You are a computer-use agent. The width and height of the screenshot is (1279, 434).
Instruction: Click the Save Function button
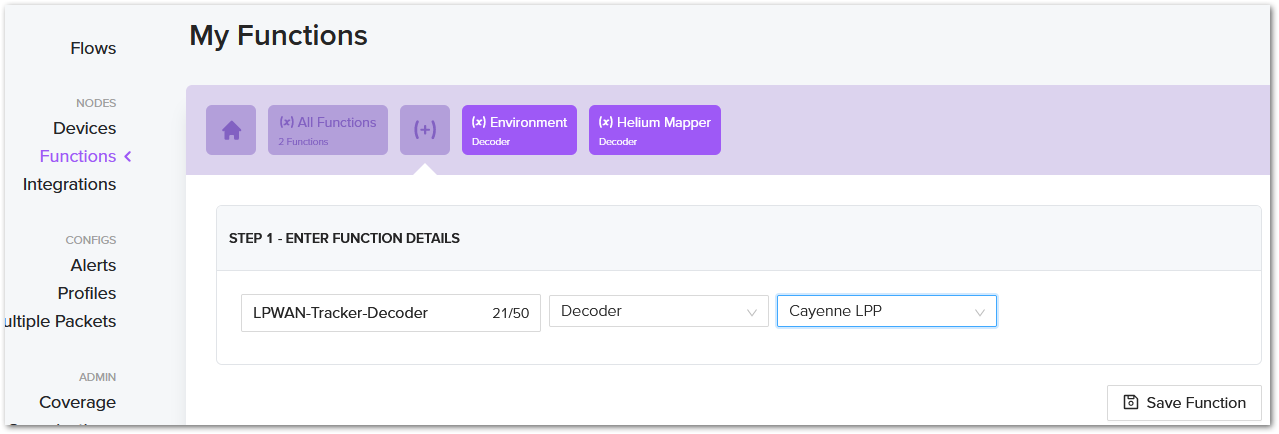[x=1184, y=402]
